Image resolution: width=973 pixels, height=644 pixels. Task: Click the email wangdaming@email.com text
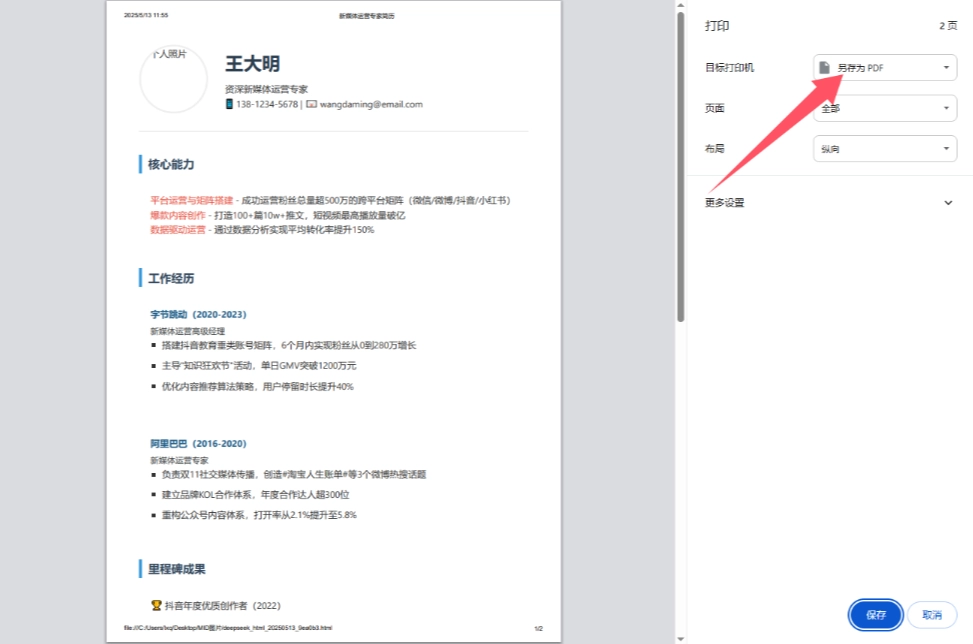371,104
